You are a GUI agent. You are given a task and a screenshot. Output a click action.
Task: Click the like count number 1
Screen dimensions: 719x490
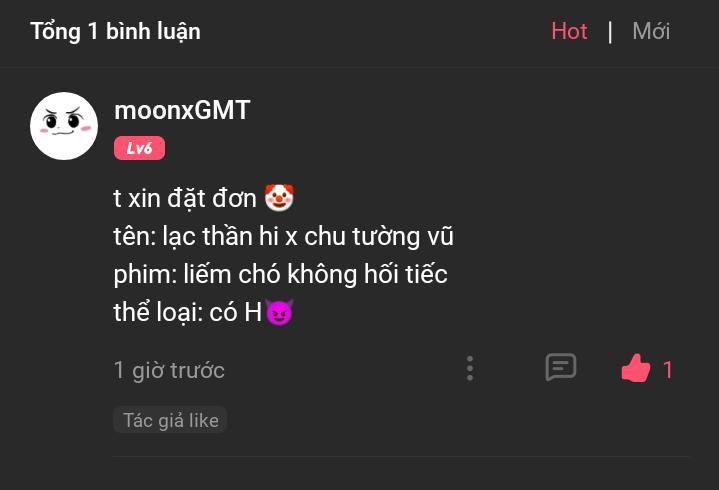click(x=668, y=369)
